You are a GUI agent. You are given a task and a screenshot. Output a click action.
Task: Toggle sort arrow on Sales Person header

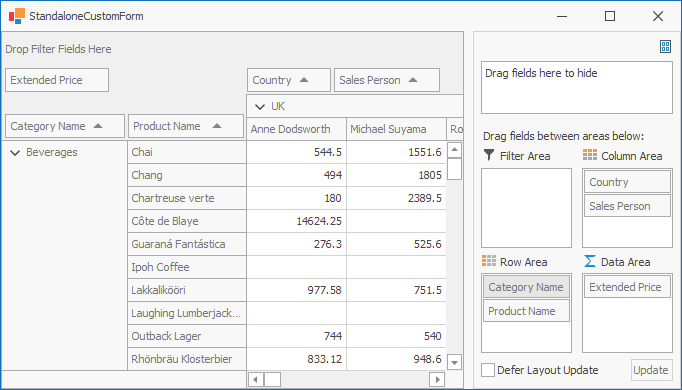click(413, 80)
